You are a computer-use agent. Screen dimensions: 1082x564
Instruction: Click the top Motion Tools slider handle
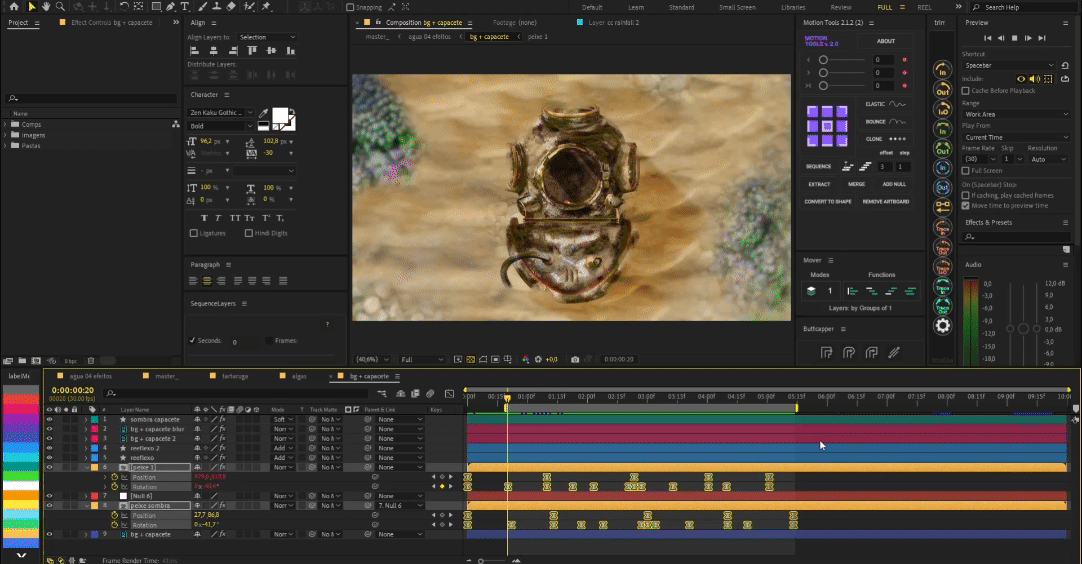tap(823, 59)
